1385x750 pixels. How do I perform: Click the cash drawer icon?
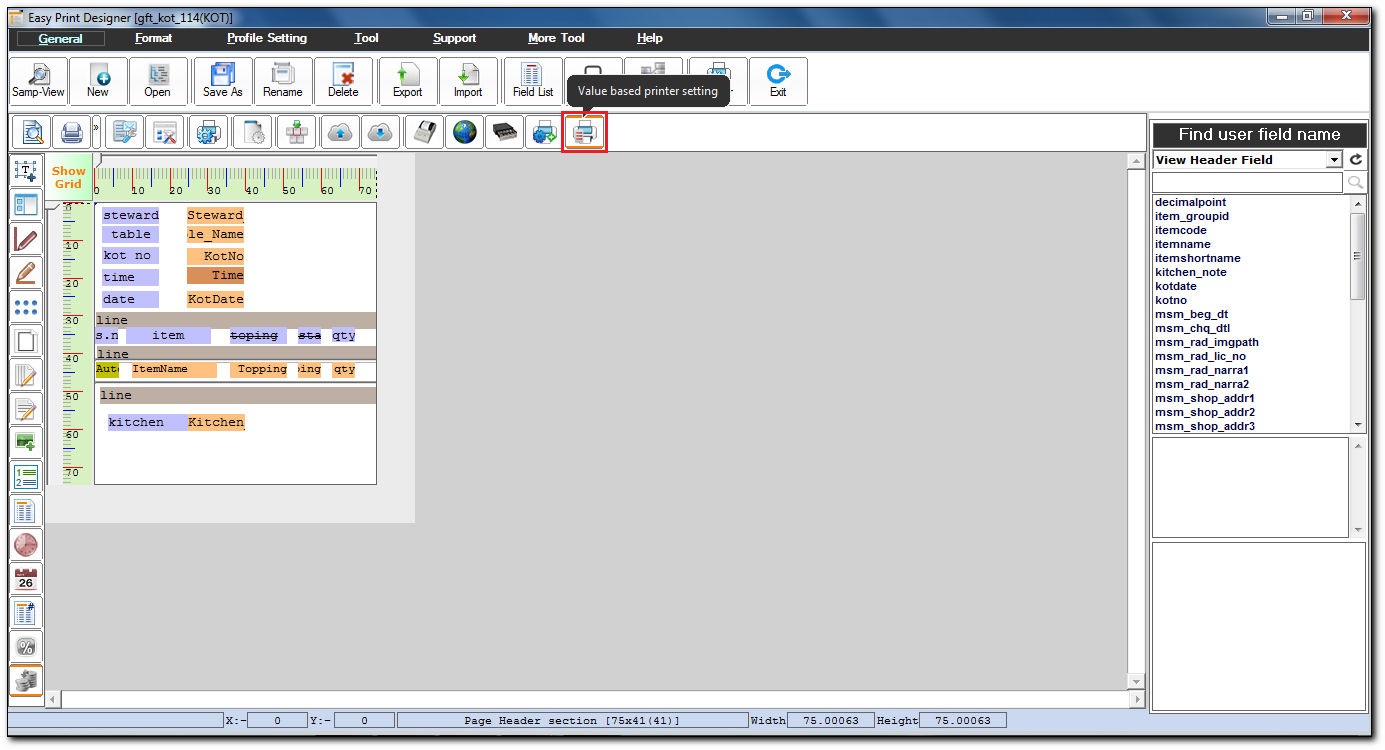tap(505, 132)
